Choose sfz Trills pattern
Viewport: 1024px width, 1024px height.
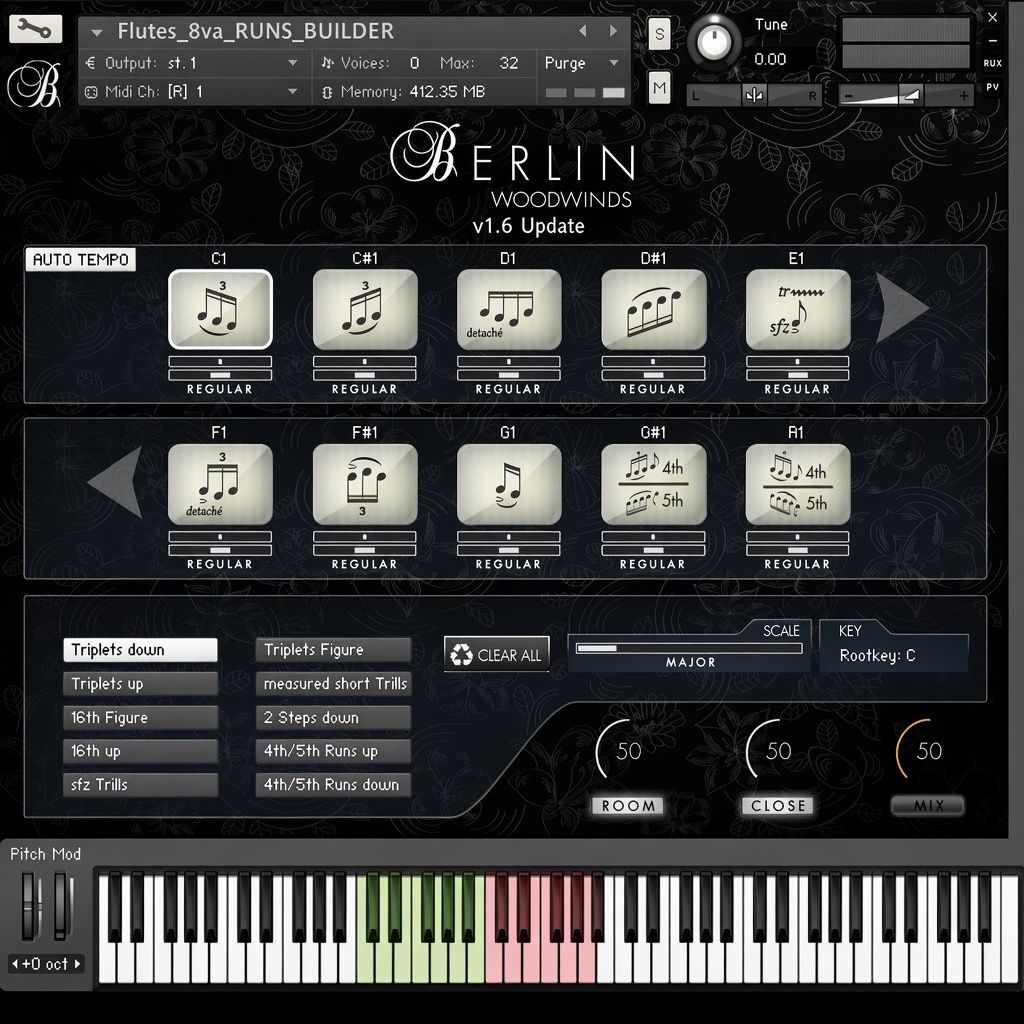(x=140, y=784)
